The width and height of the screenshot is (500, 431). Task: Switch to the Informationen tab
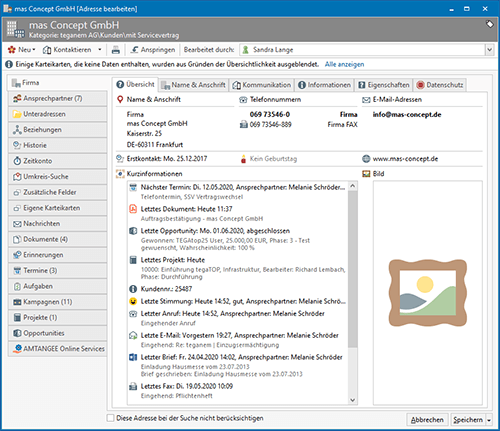[x=324, y=85]
